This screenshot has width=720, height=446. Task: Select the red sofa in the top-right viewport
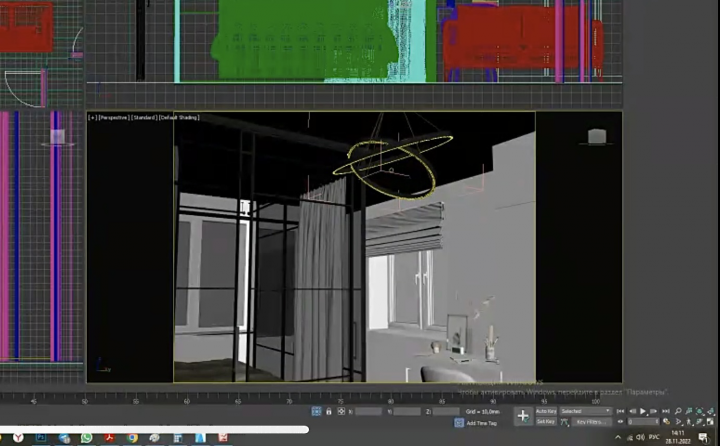click(x=523, y=38)
